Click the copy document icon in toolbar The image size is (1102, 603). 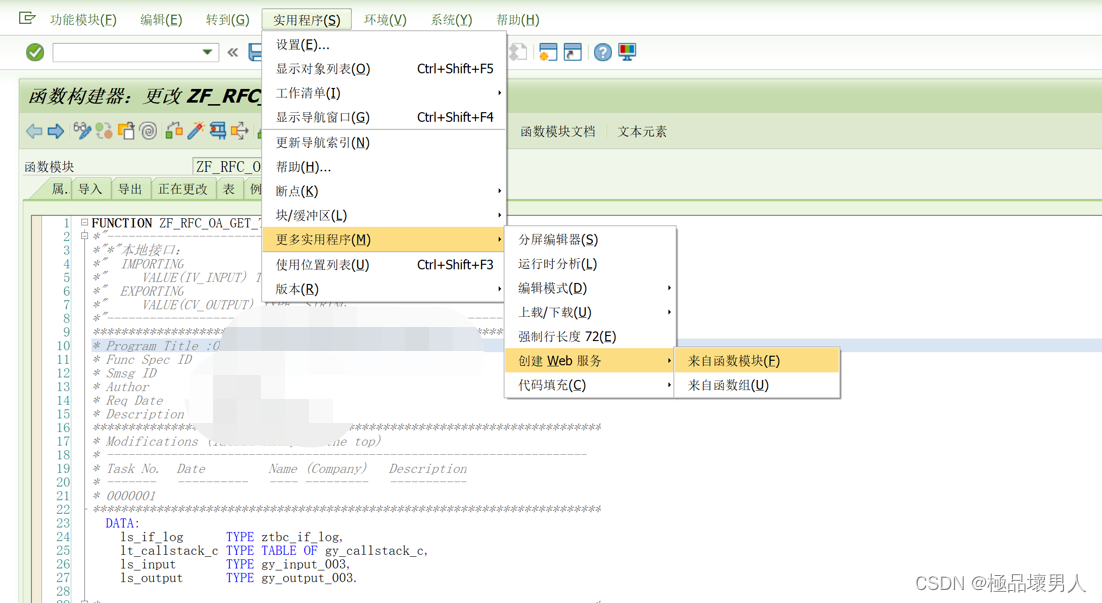point(126,131)
